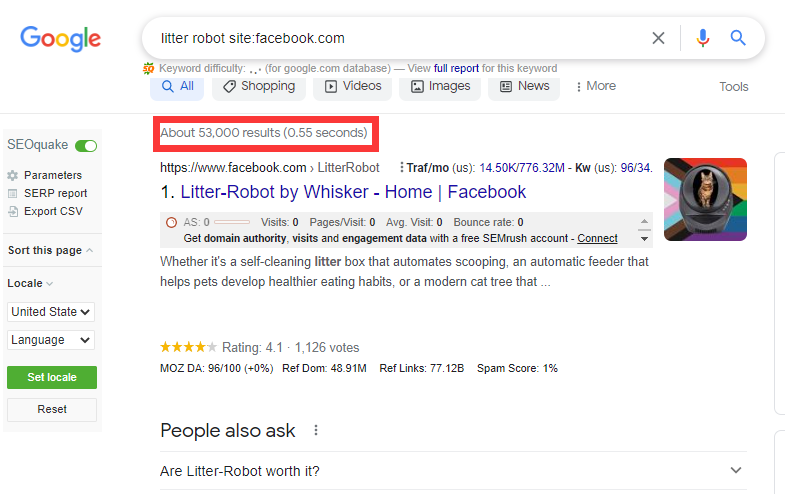The width and height of the screenshot is (785, 494).
Task: Open the Language dropdown
Action: tap(51, 340)
